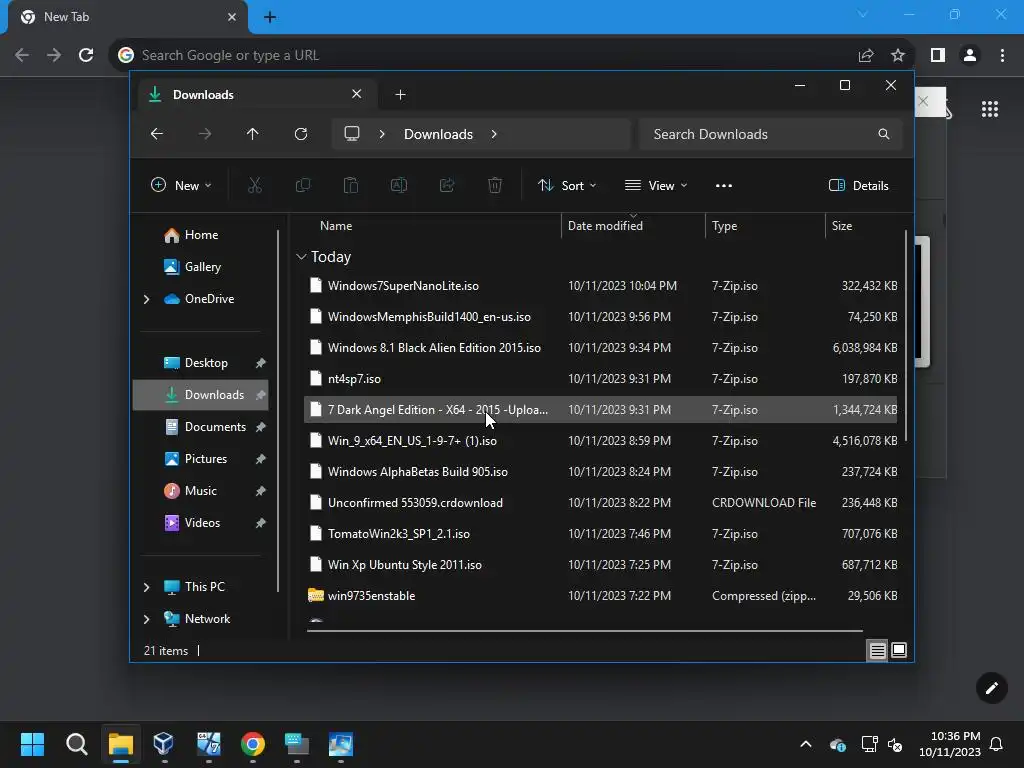The image size is (1024, 768).
Task: Click the Paste clipboard icon
Action: (x=351, y=185)
